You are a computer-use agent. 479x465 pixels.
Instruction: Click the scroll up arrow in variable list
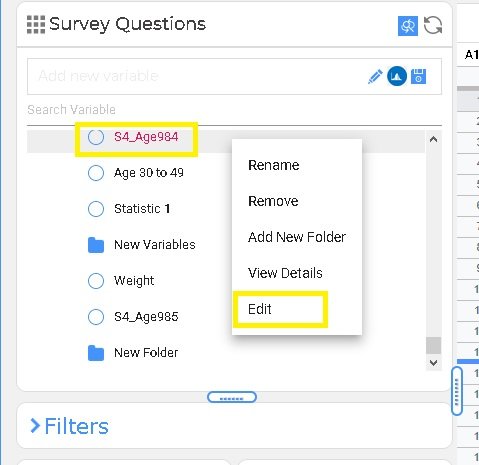(x=433, y=139)
